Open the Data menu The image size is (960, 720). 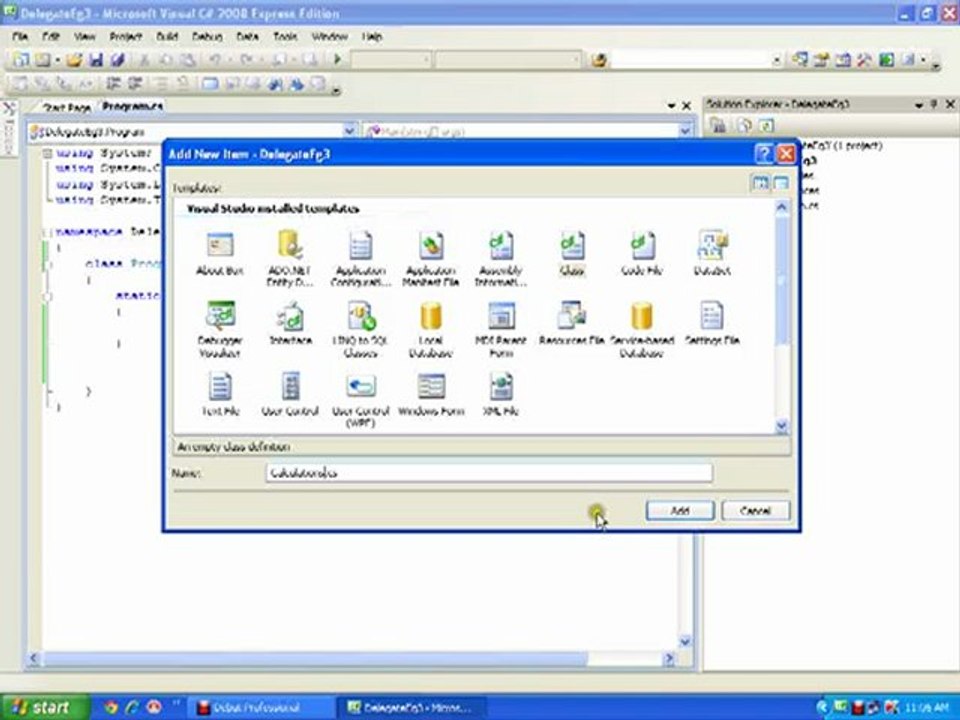[247, 37]
